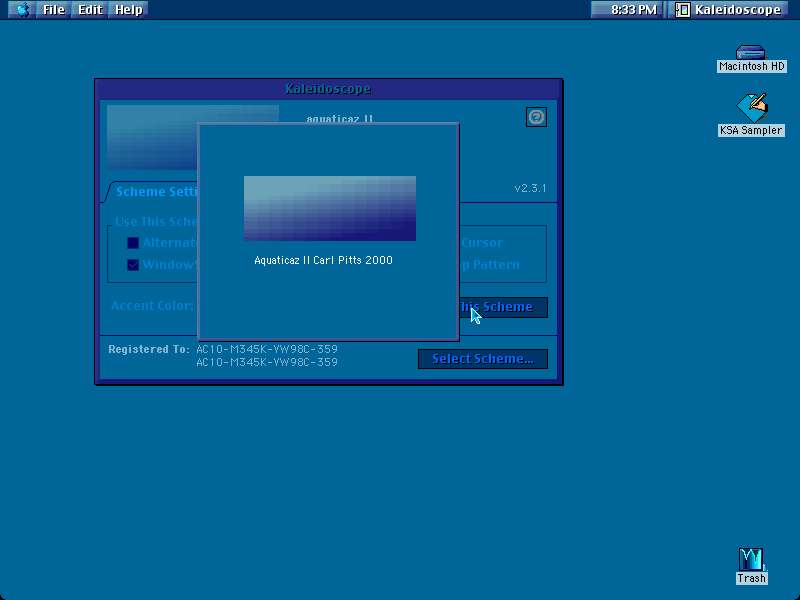Open the Kaleidoscope application menu
The image size is (800, 600).
(x=730, y=9)
